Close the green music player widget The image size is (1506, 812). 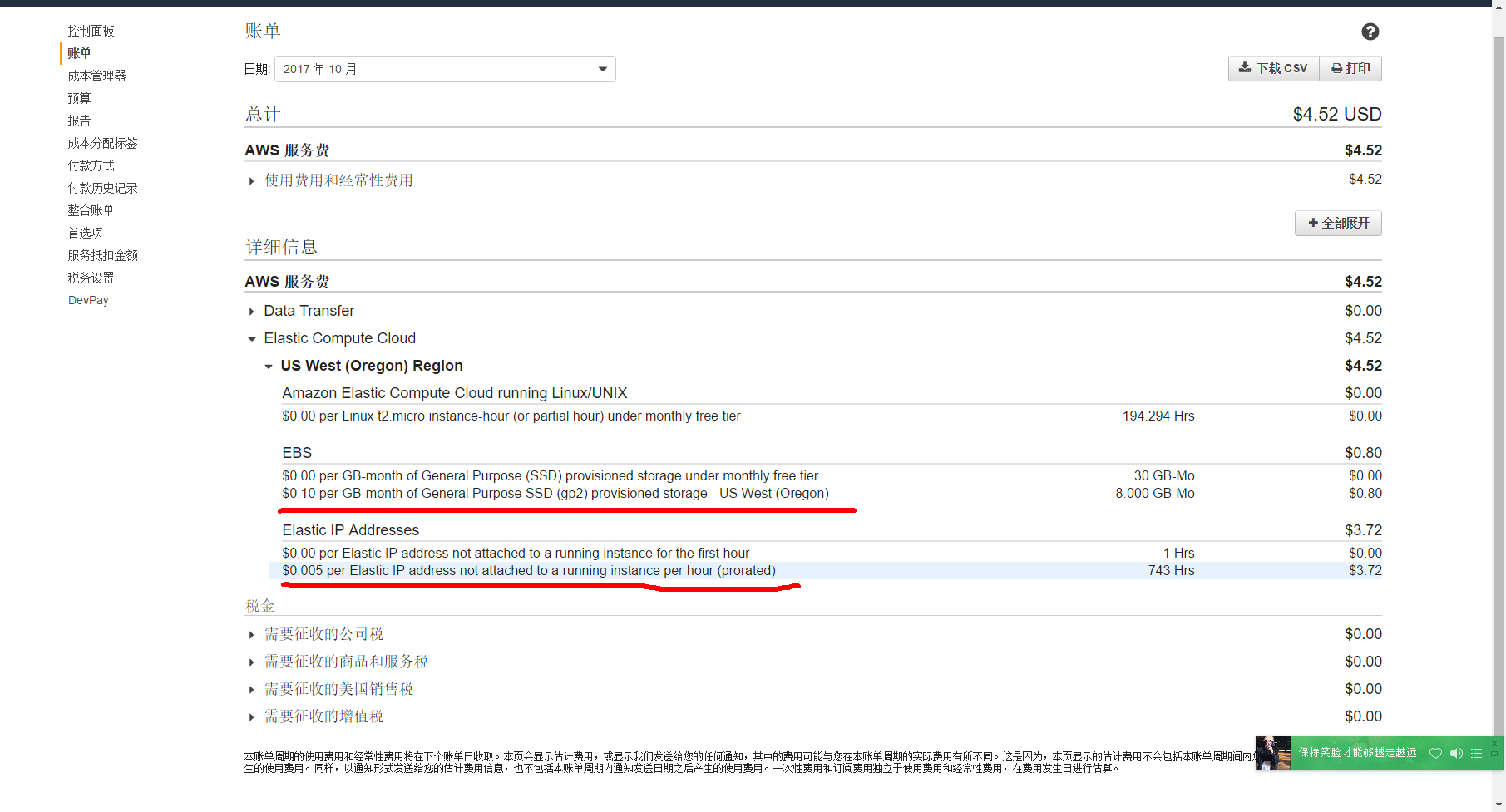(x=1494, y=743)
